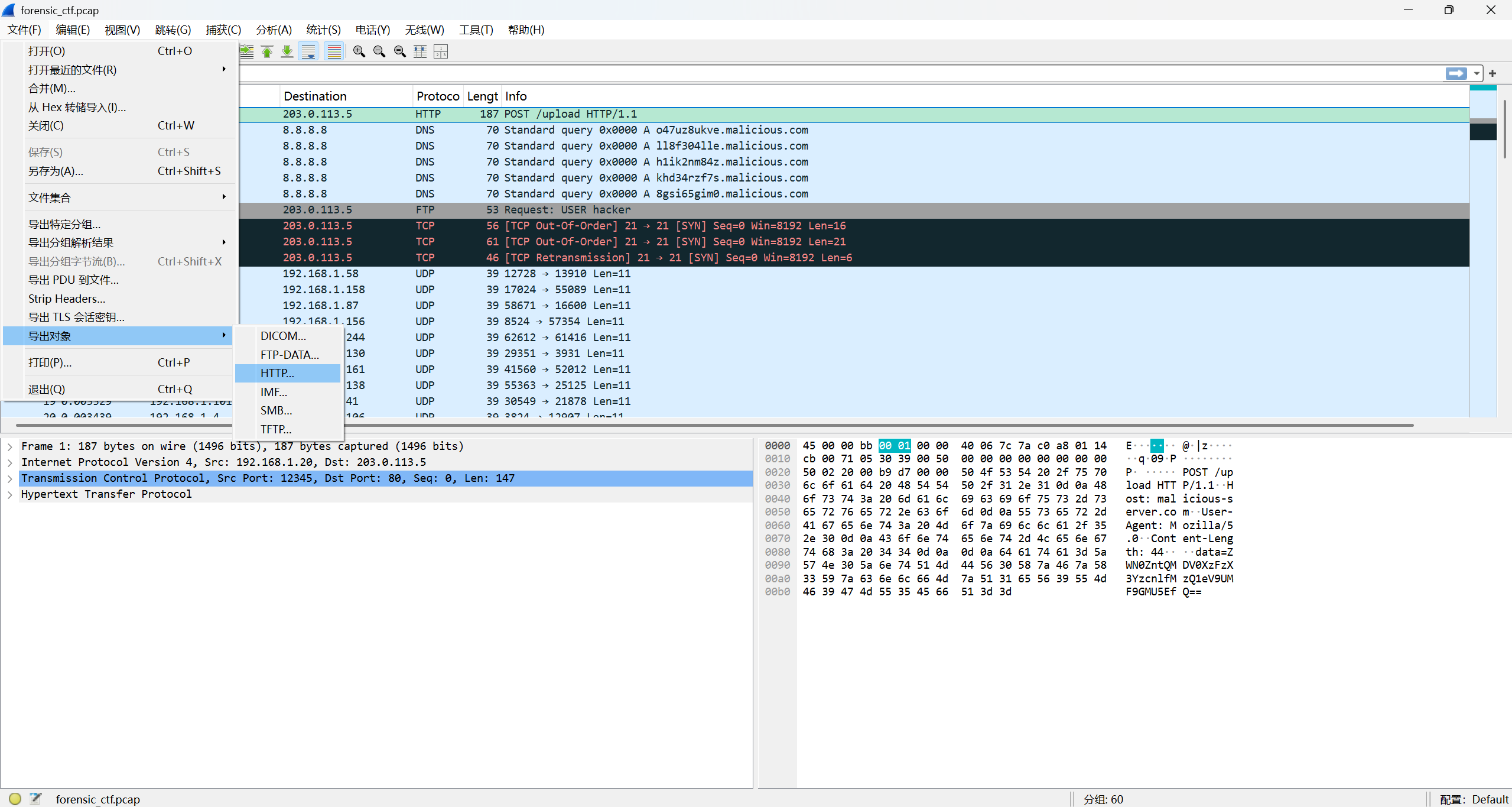Toggle packet list coloring rules
Viewport: 1512px width, 807px height.
pyautogui.click(x=334, y=52)
